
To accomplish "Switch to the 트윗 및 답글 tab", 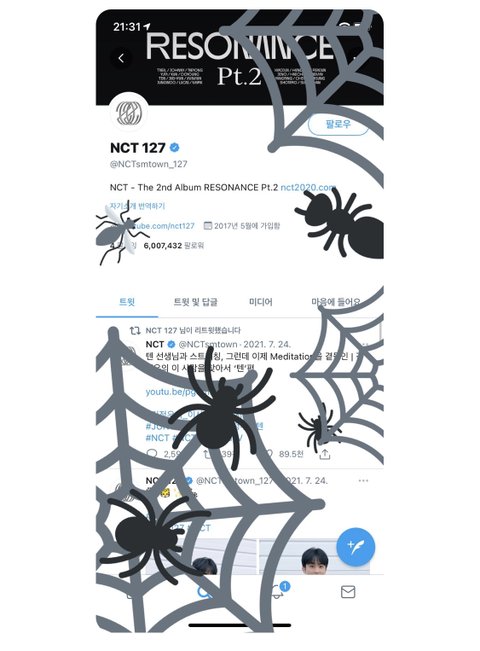I will (x=195, y=302).
